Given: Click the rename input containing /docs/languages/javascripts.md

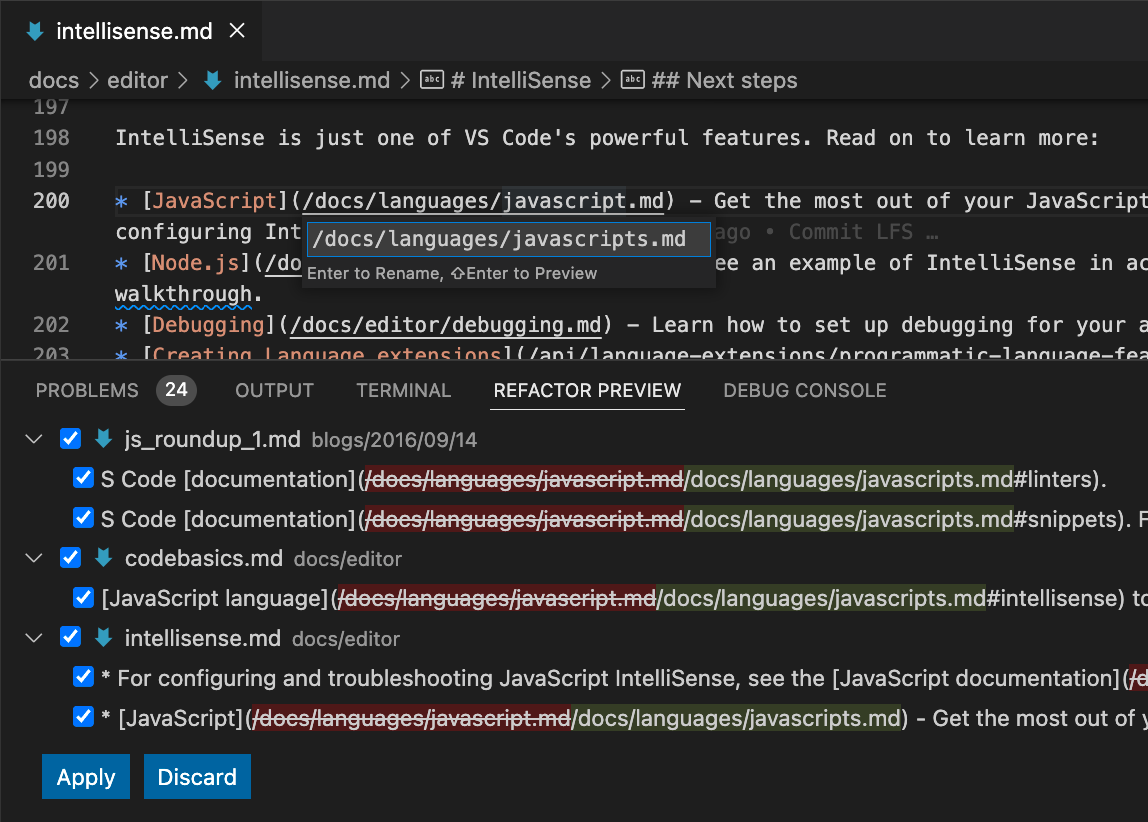Looking at the screenshot, I should coord(509,239).
